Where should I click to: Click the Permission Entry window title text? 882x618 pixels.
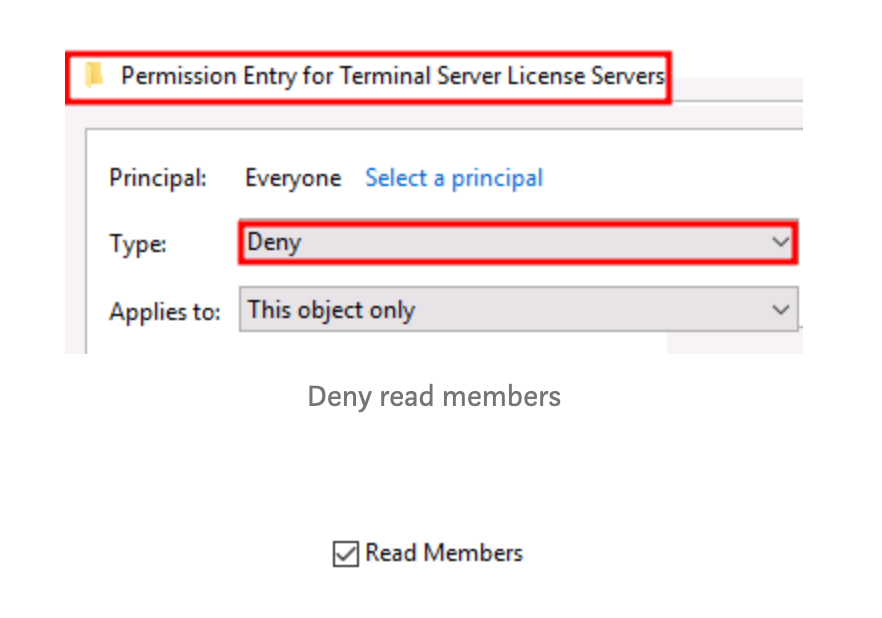coord(392,75)
